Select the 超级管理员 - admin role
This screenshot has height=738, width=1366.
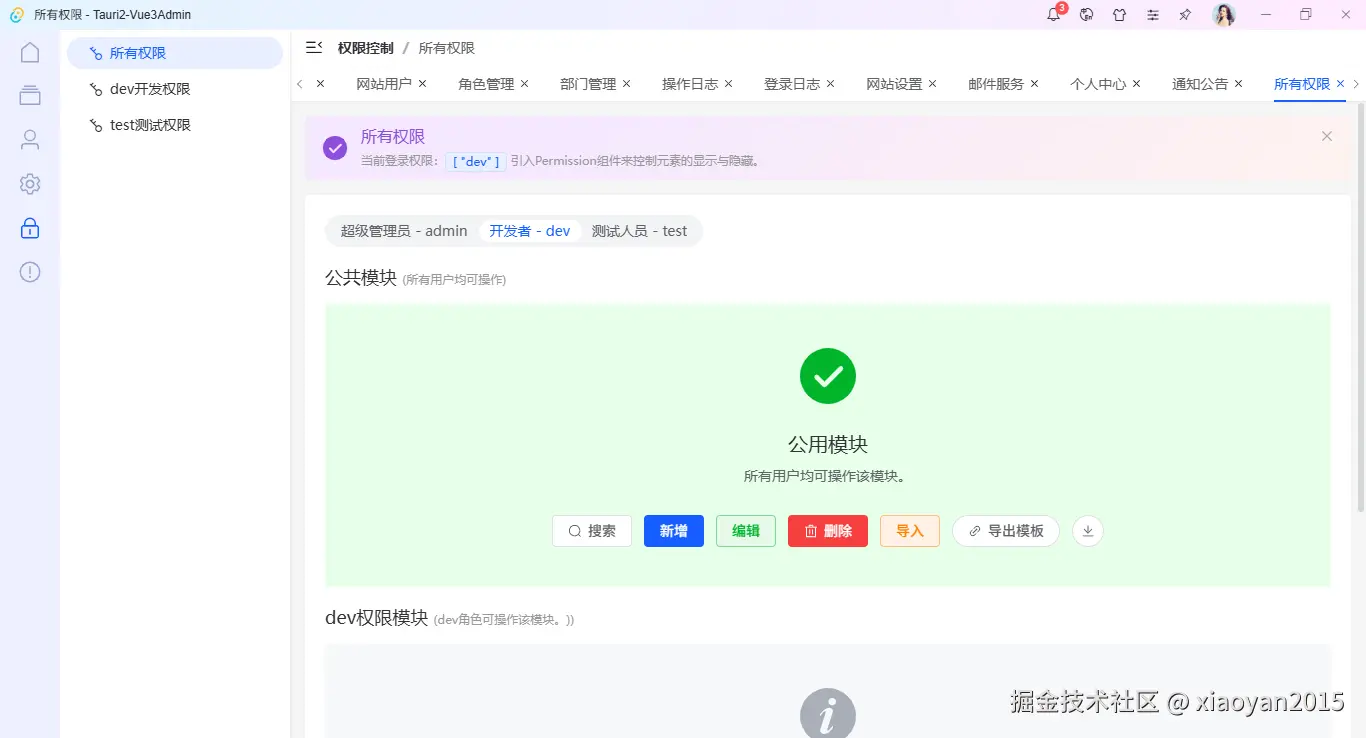[403, 231]
